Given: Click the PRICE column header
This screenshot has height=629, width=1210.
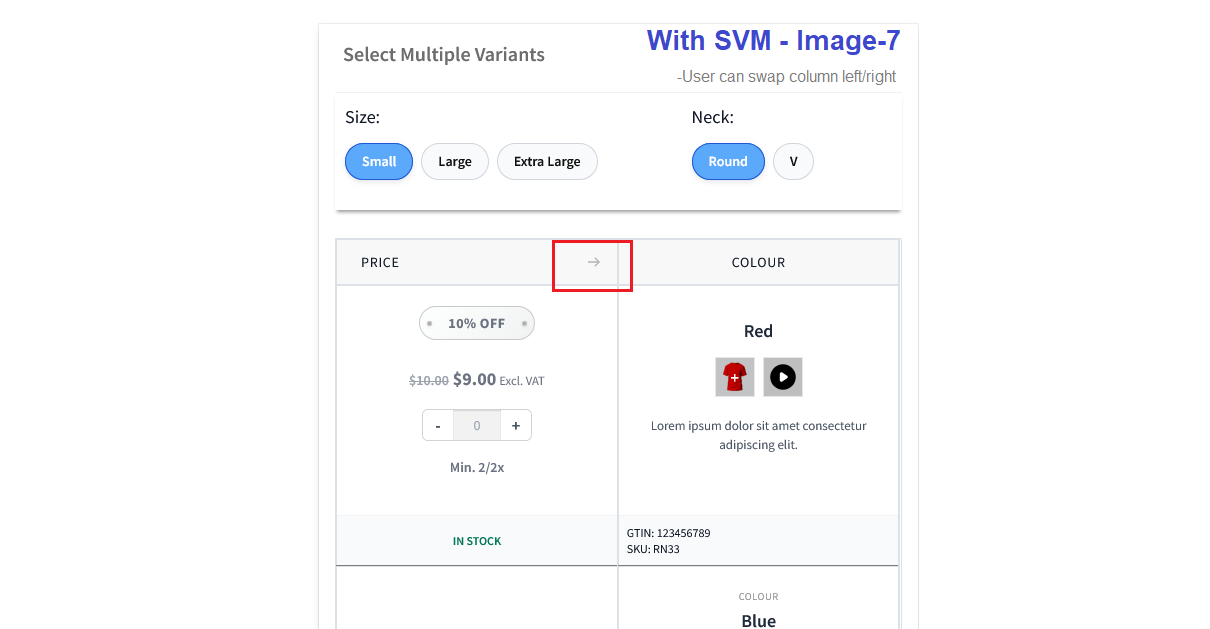Looking at the screenshot, I should [x=380, y=262].
